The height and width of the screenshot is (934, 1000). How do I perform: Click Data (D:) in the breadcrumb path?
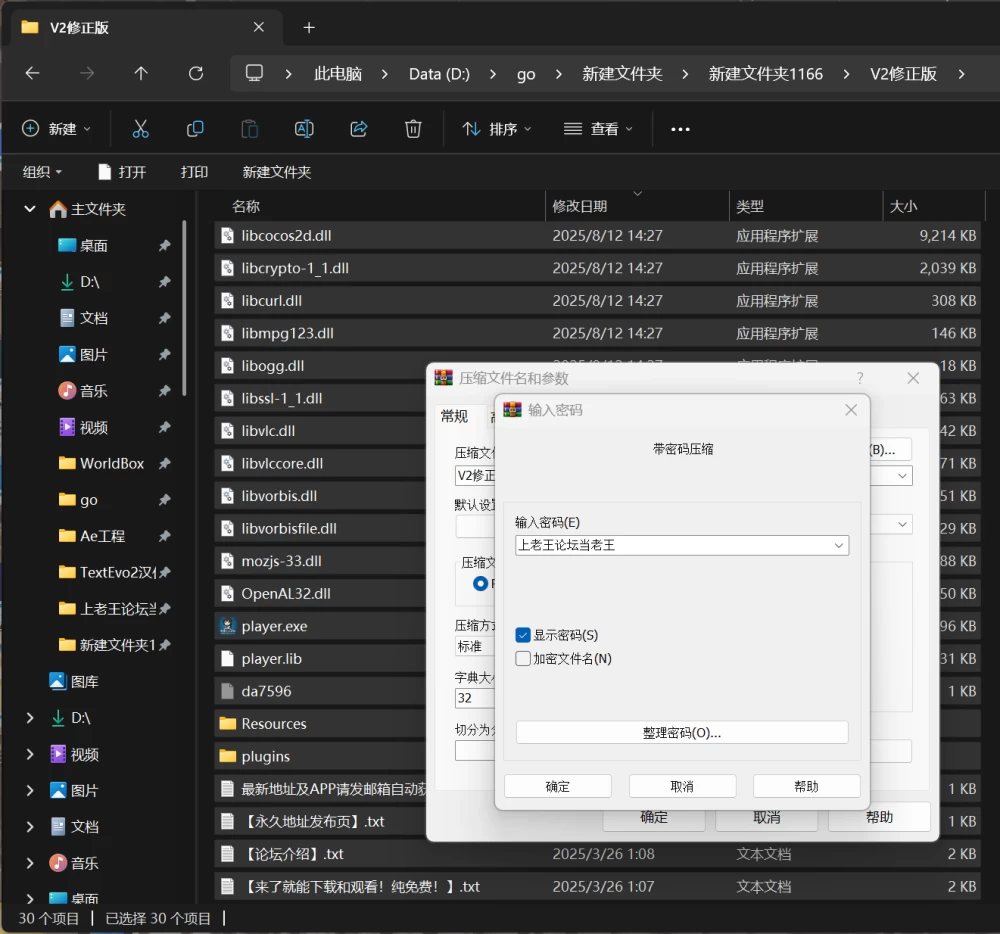click(x=439, y=74)
